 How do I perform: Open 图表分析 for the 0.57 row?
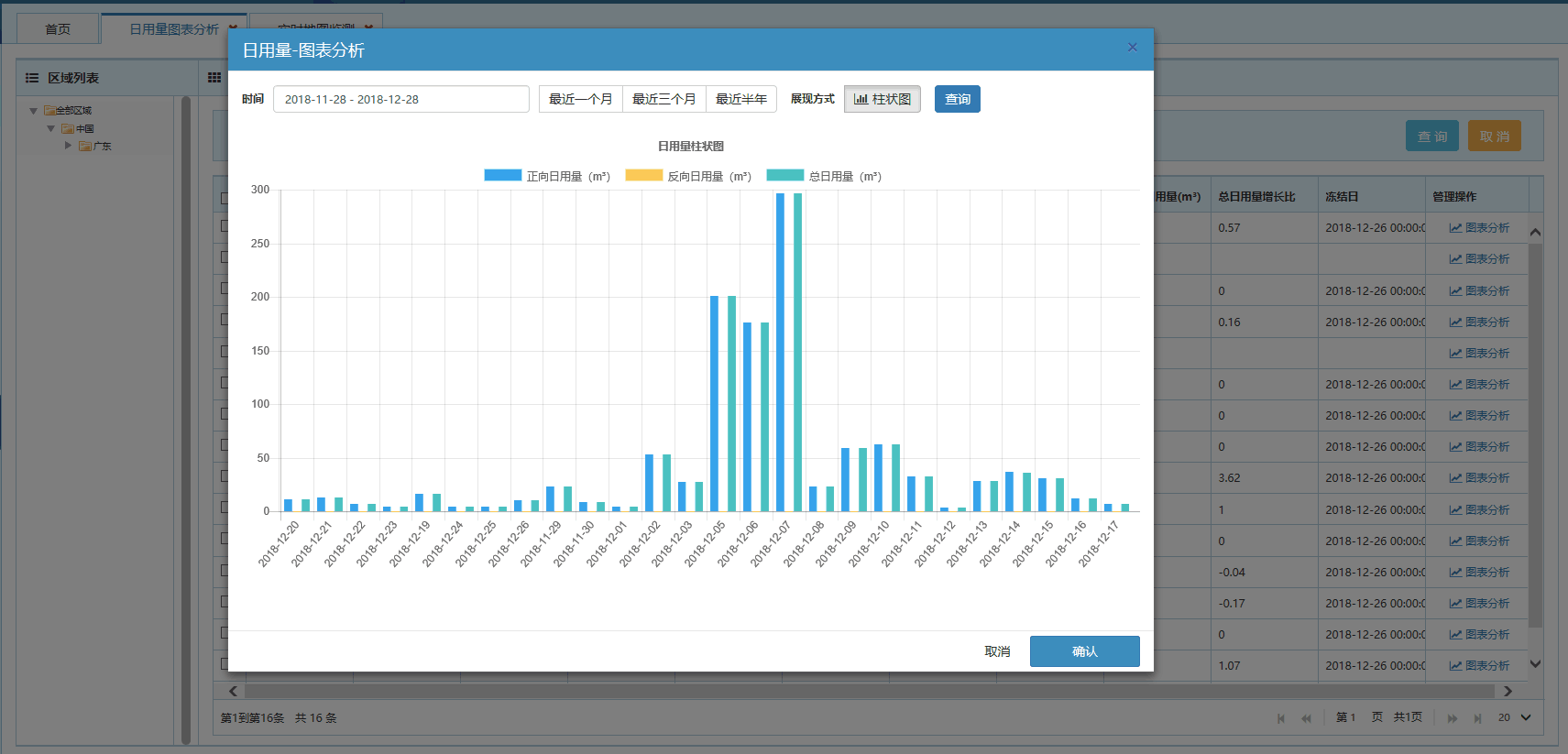1479,228
